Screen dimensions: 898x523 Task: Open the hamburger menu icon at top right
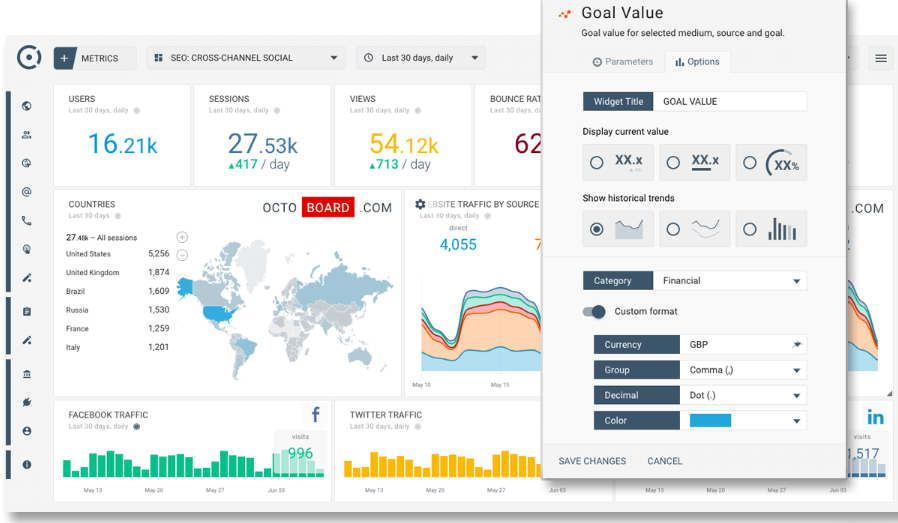coord(881,58)
